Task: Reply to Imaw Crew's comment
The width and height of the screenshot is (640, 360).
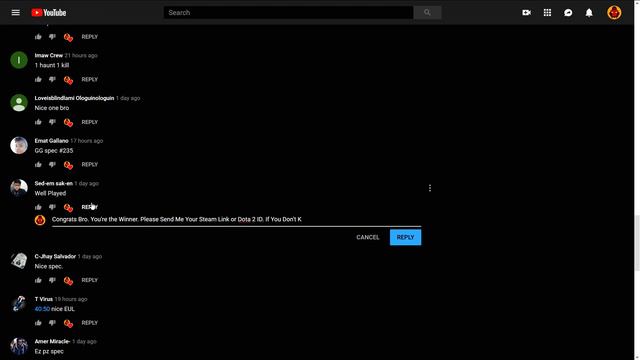Action: click(x=89, y=80)
